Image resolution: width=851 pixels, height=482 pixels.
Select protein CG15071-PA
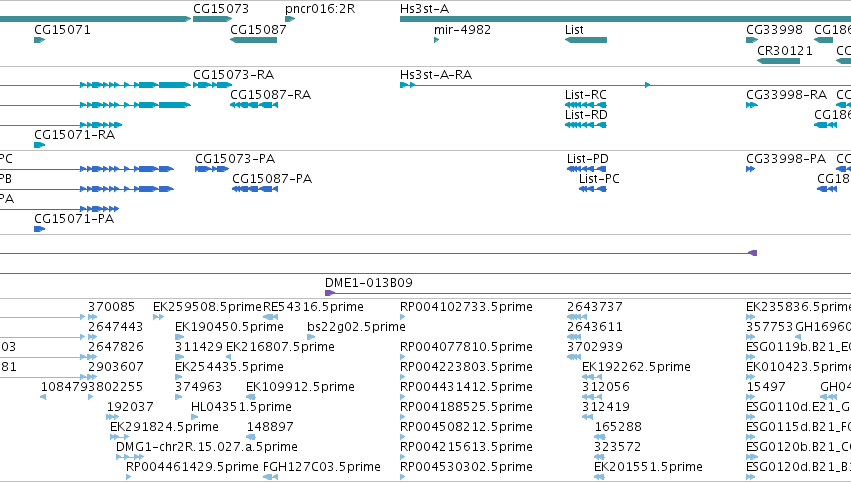74,219
